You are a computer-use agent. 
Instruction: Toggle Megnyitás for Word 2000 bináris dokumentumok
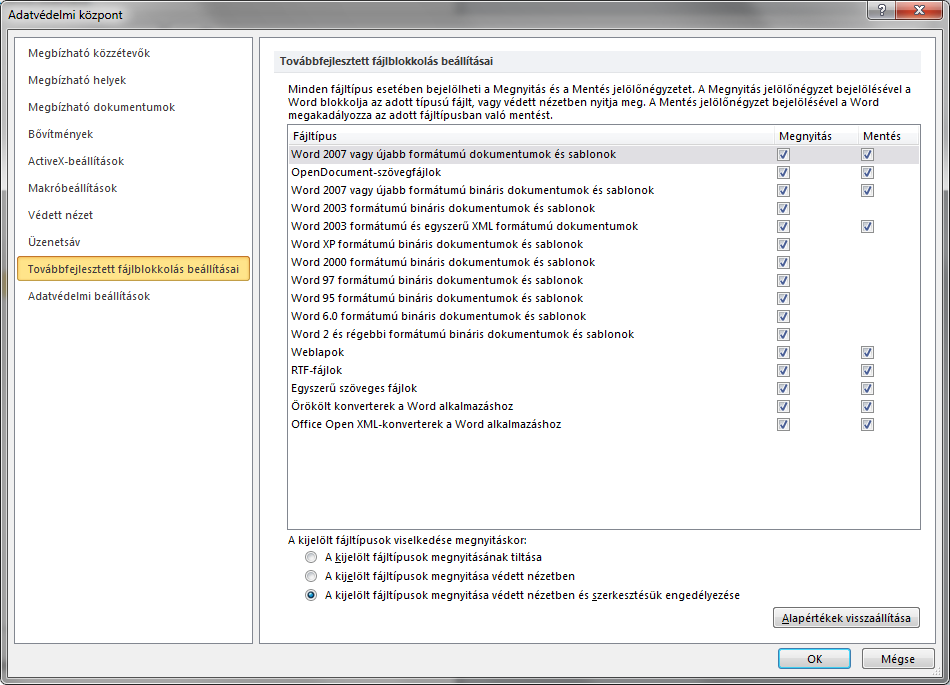783,262
